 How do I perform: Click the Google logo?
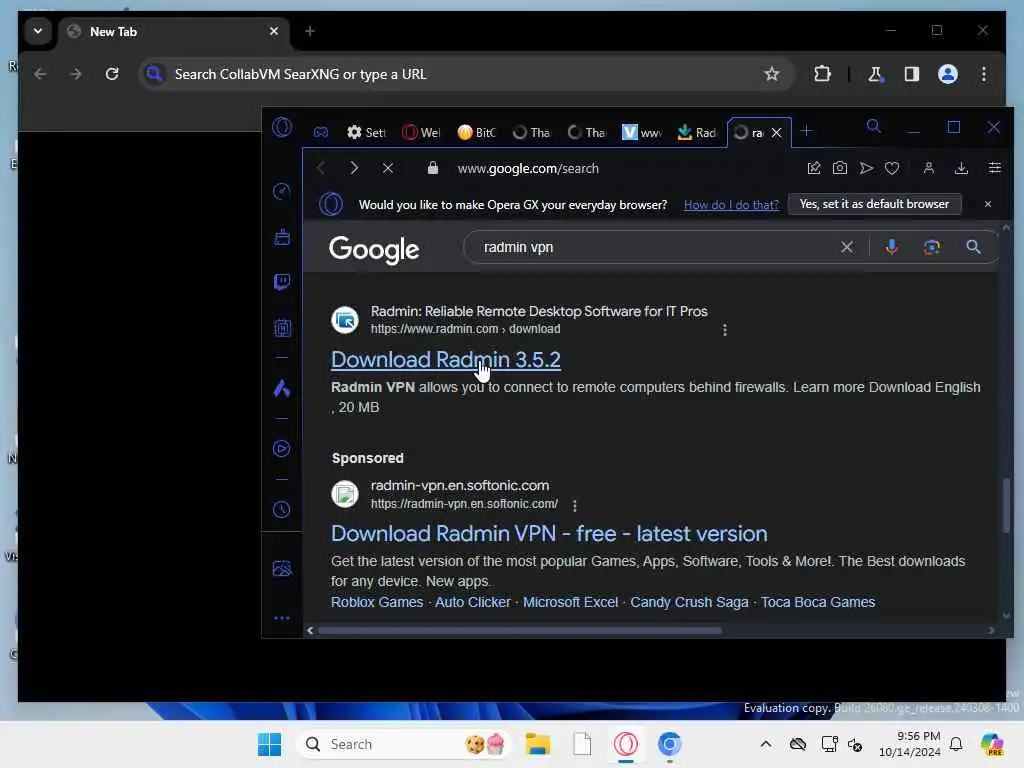[374, 249]
